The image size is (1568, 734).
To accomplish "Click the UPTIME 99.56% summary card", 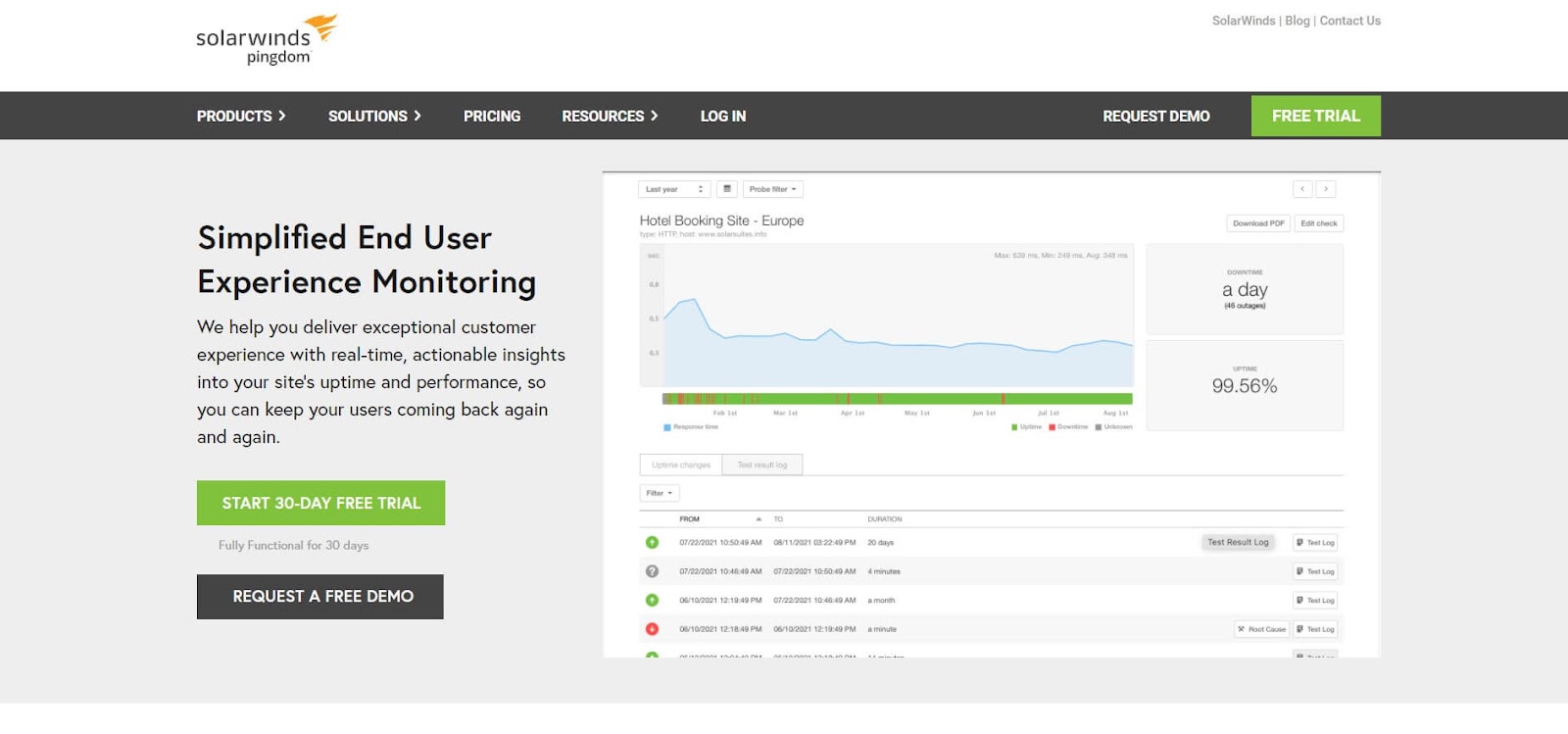I will (x=1245, y=385).
